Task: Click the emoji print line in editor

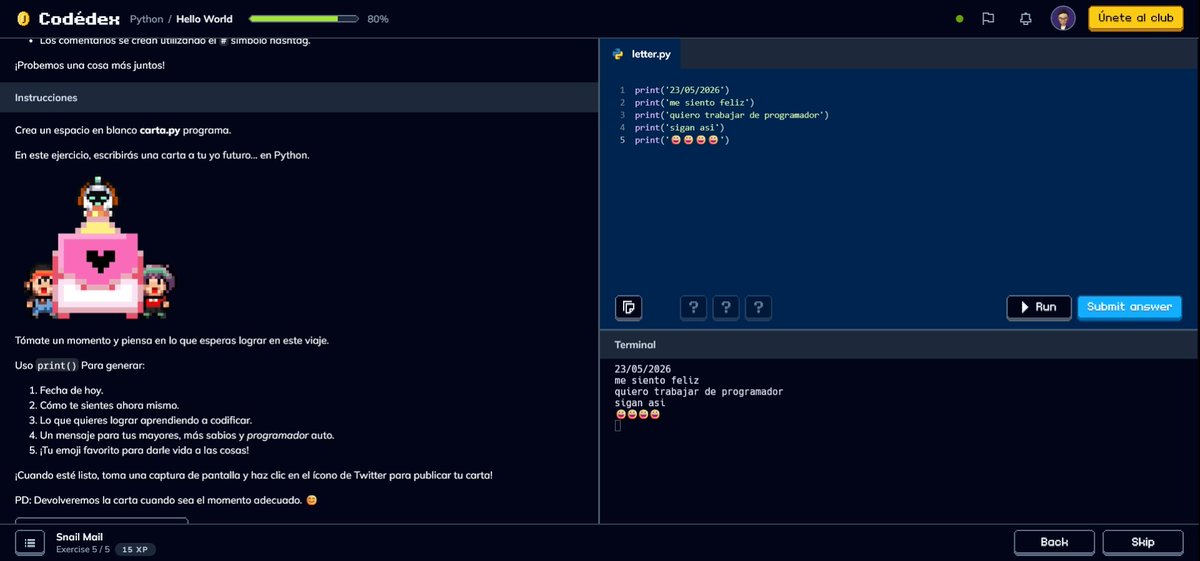Action: [682, 140]
